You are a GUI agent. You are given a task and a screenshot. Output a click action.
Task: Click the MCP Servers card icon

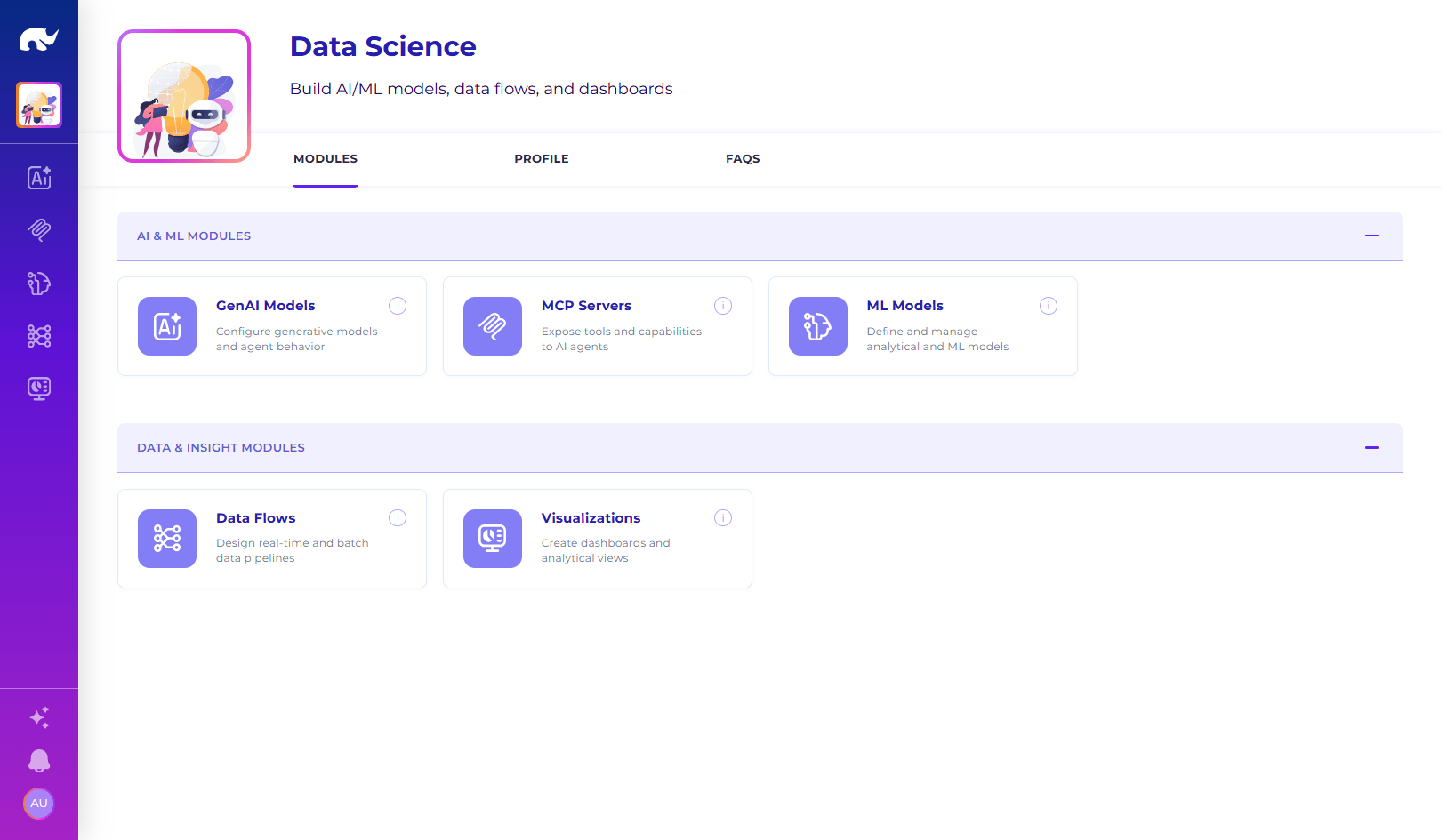(493, 326)
